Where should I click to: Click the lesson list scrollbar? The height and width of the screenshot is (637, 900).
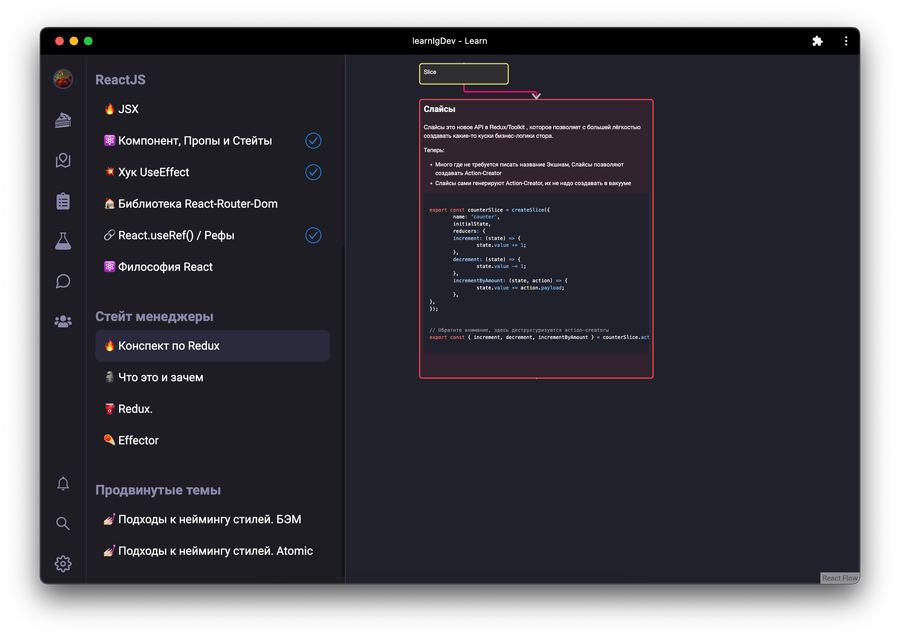(343, 411)
